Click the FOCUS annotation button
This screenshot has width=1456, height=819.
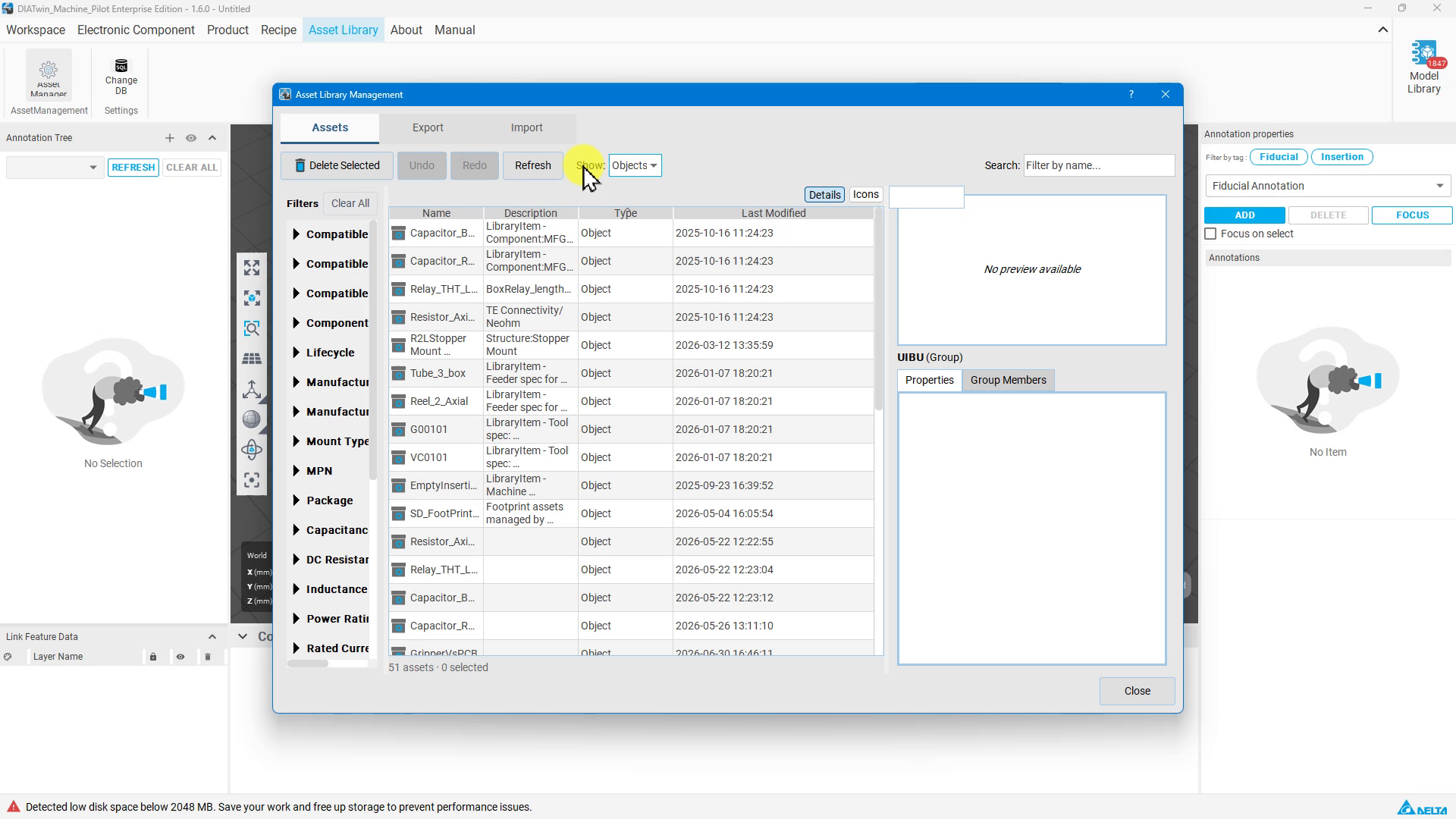coord(1412,215)
